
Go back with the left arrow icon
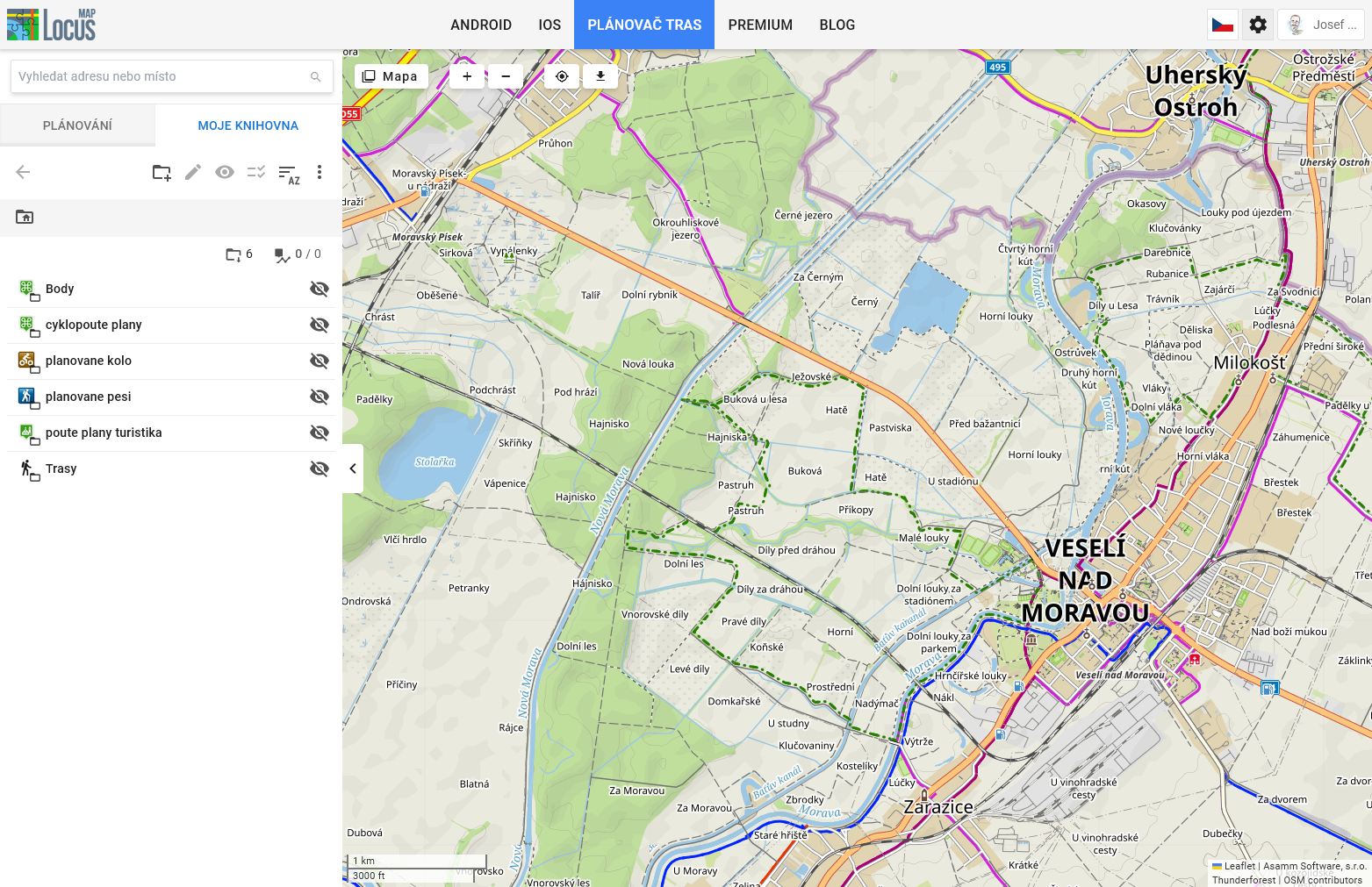24,173
